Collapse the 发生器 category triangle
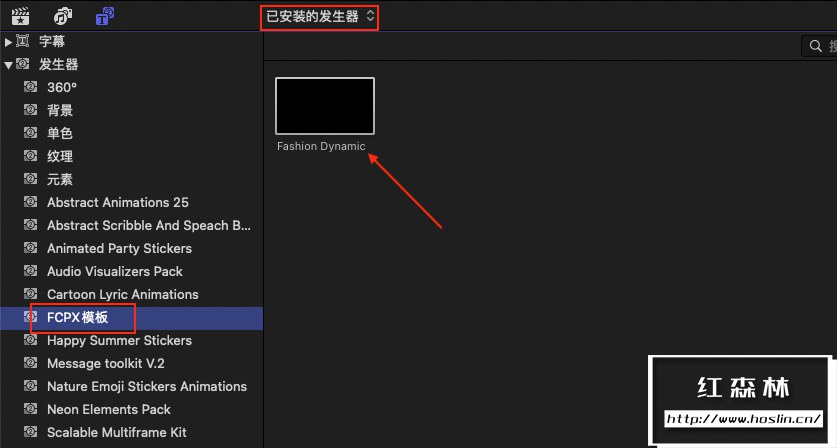The width and height of the screenshot is (837, 448). tap(8, 65)
